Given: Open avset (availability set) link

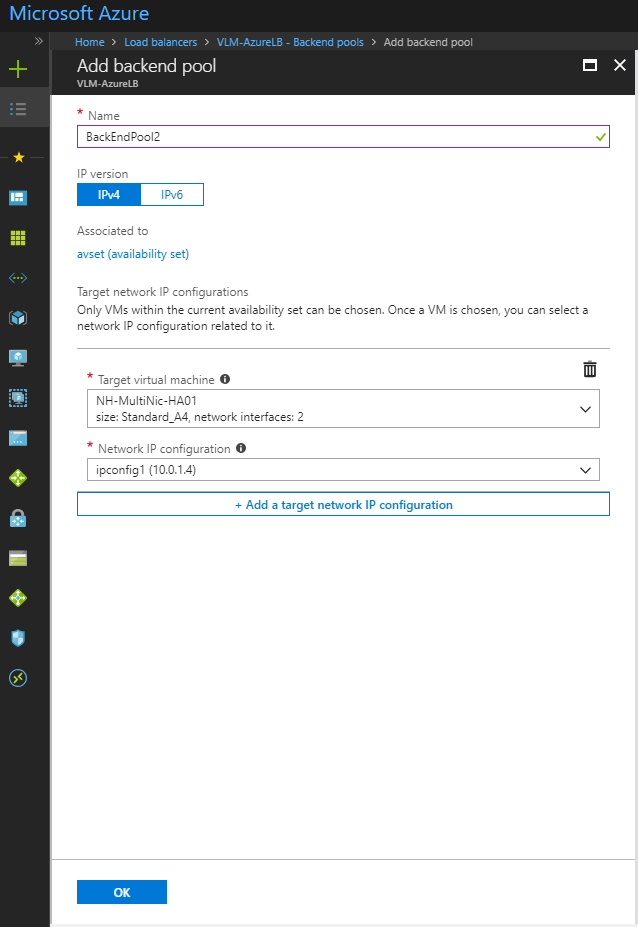Looking at the screenshot, I should (133, 254).
